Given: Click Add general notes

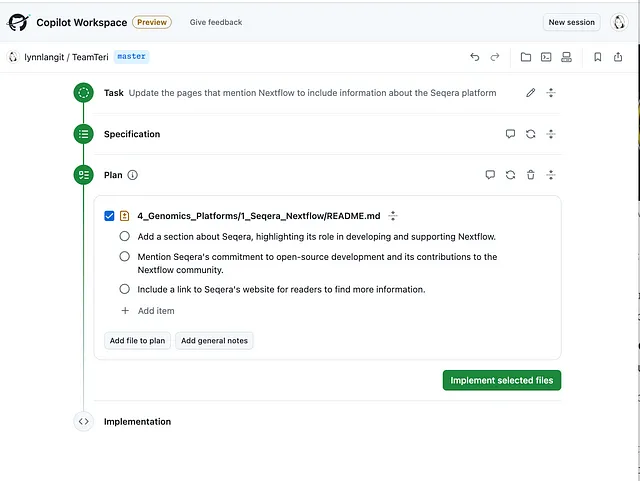Looking at the screenshot, I should [x=214, y=341].
